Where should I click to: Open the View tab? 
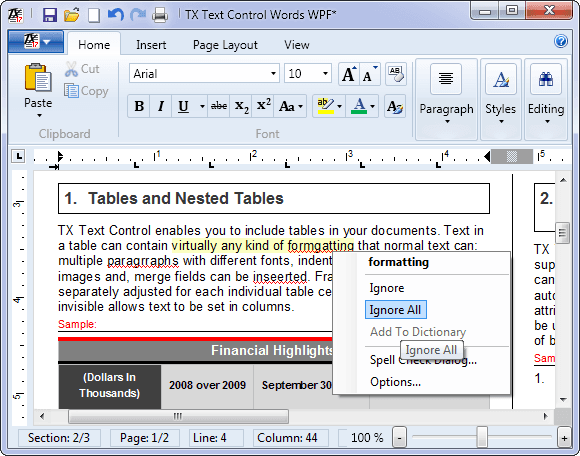(297, 45)
